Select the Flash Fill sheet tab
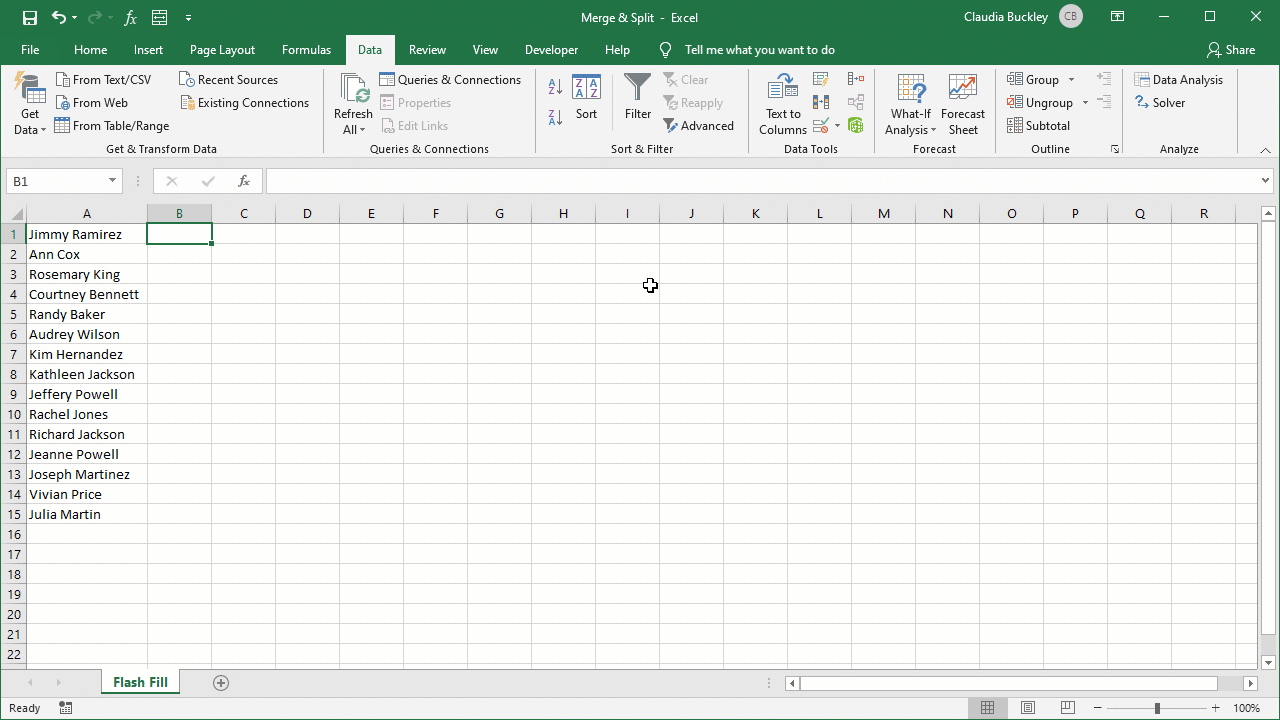The image size is (1280, 720). [140, 683]
